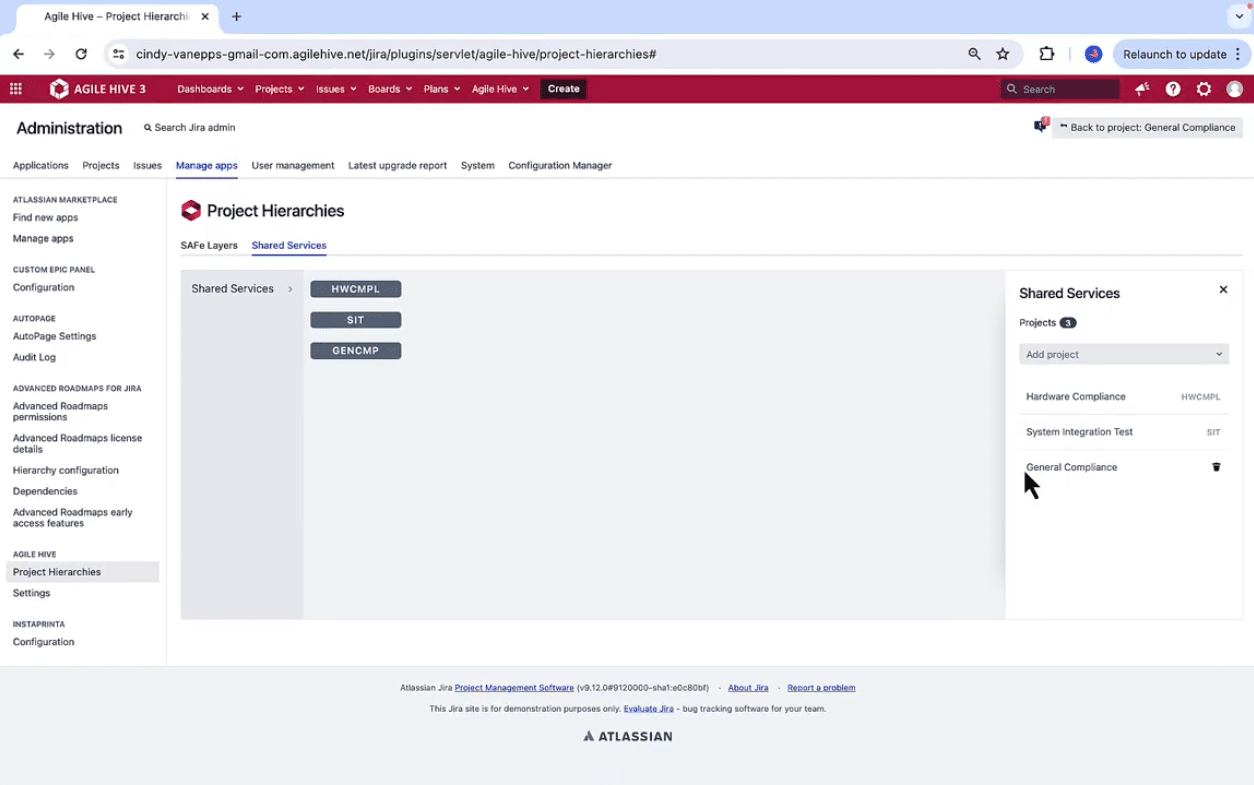Reload the page in the browser
This screenshot has height=785, width=1254.
(x=81, y=54)
